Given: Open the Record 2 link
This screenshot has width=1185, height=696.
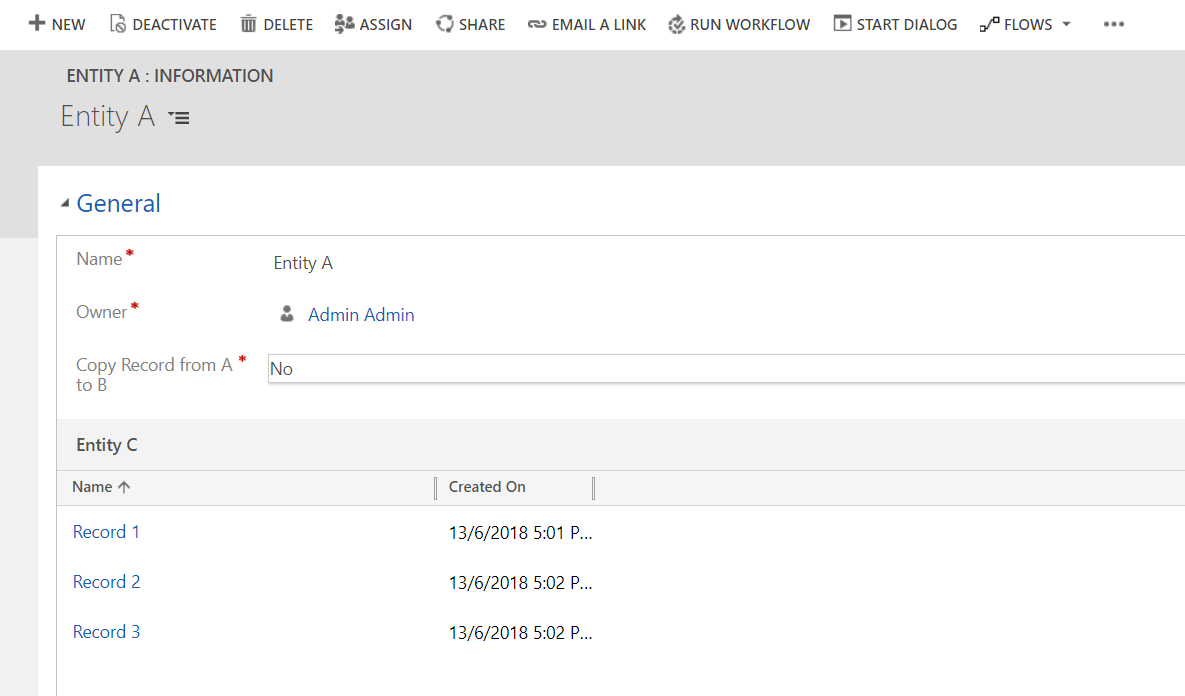Looking at the screenshot, I should (106, 581).
